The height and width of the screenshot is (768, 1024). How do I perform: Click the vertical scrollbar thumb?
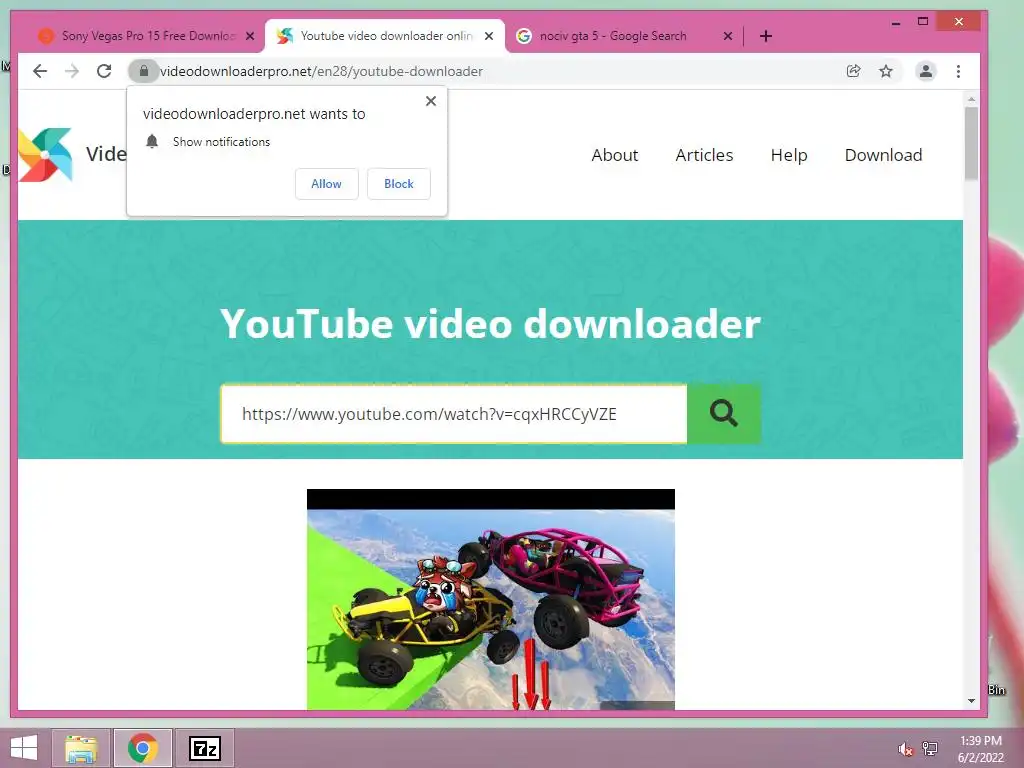coord(971,144)
